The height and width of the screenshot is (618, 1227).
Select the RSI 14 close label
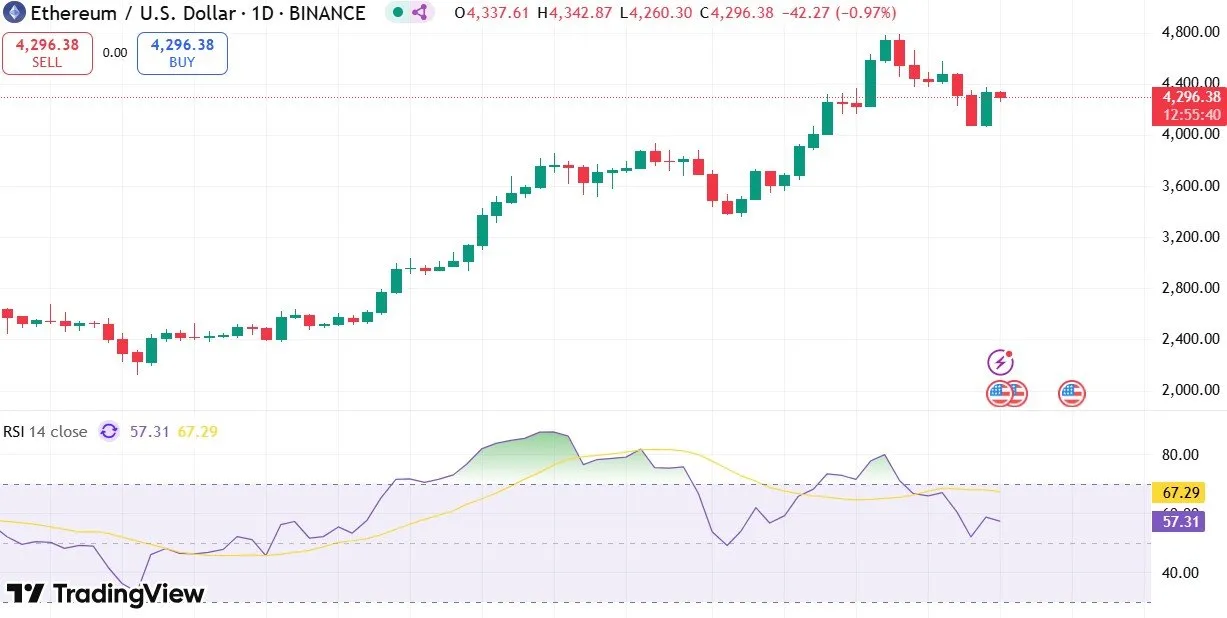tap(45, 431)
